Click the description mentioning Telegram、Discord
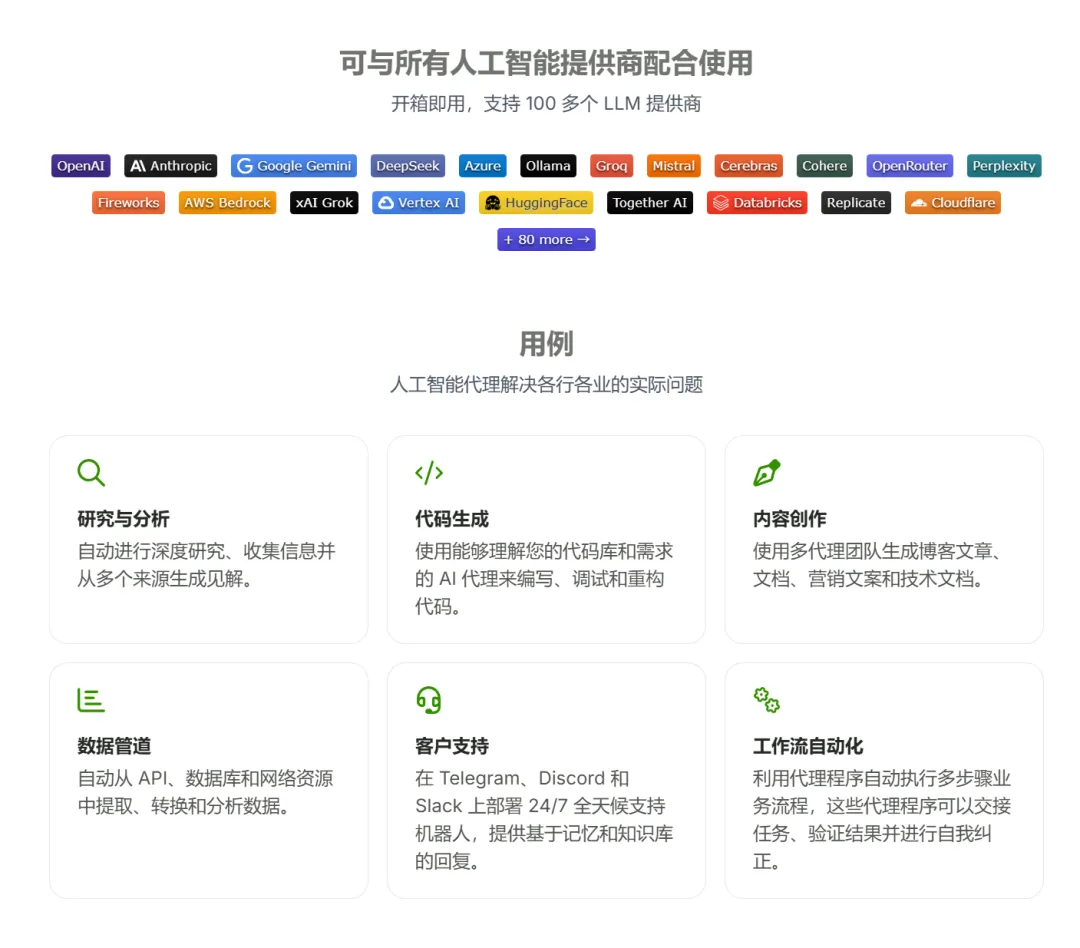This screenshot has height=948, width=1080. click(x=544, y=820)
